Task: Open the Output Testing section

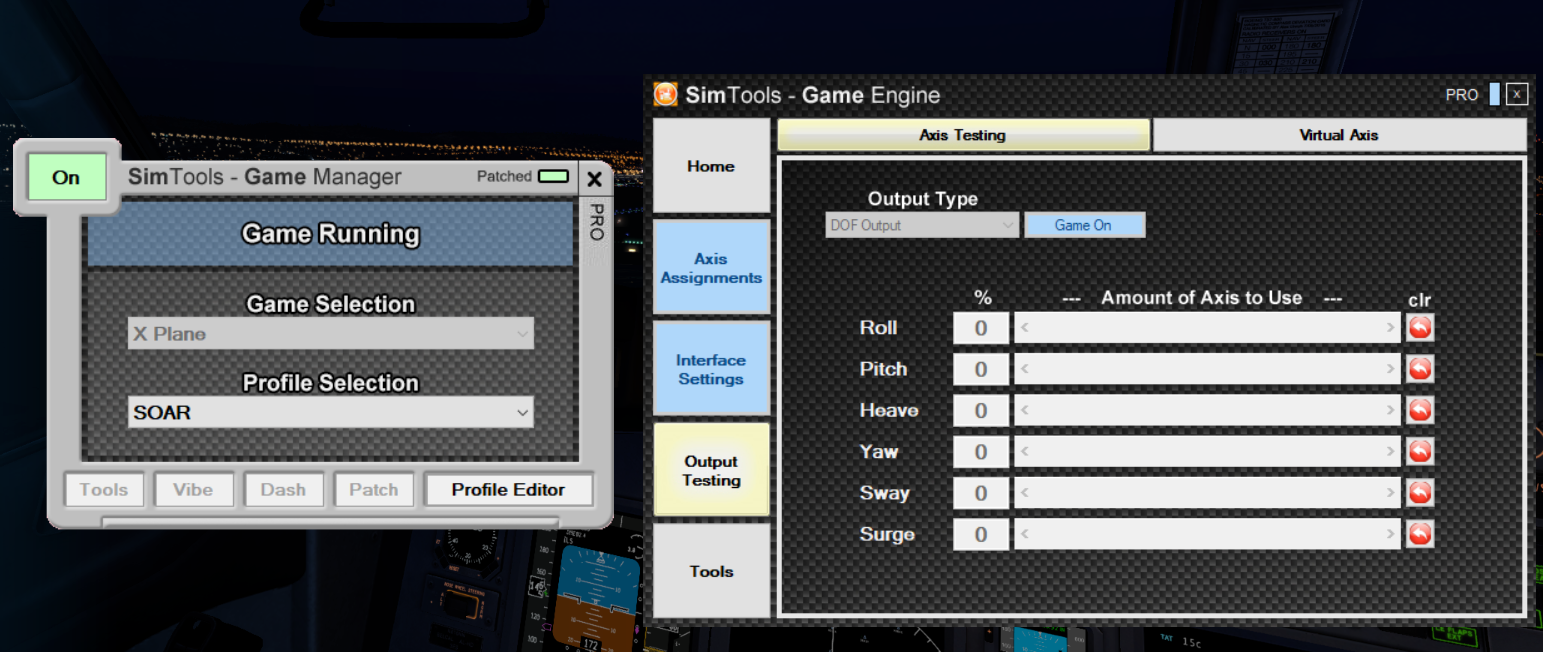Action: [x=711, y=470]
